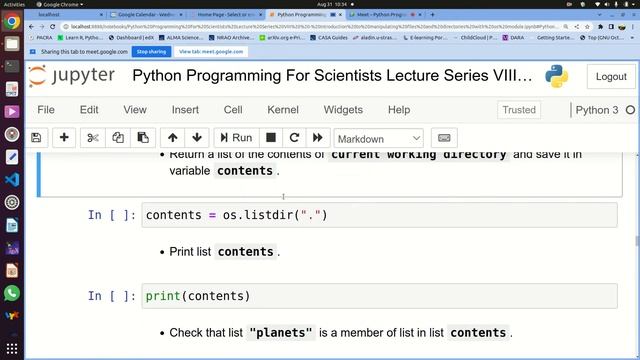This screenshot has width=640, height=360.
Task: Open Visual Studio Code from the dock
Action: [12, 180]
